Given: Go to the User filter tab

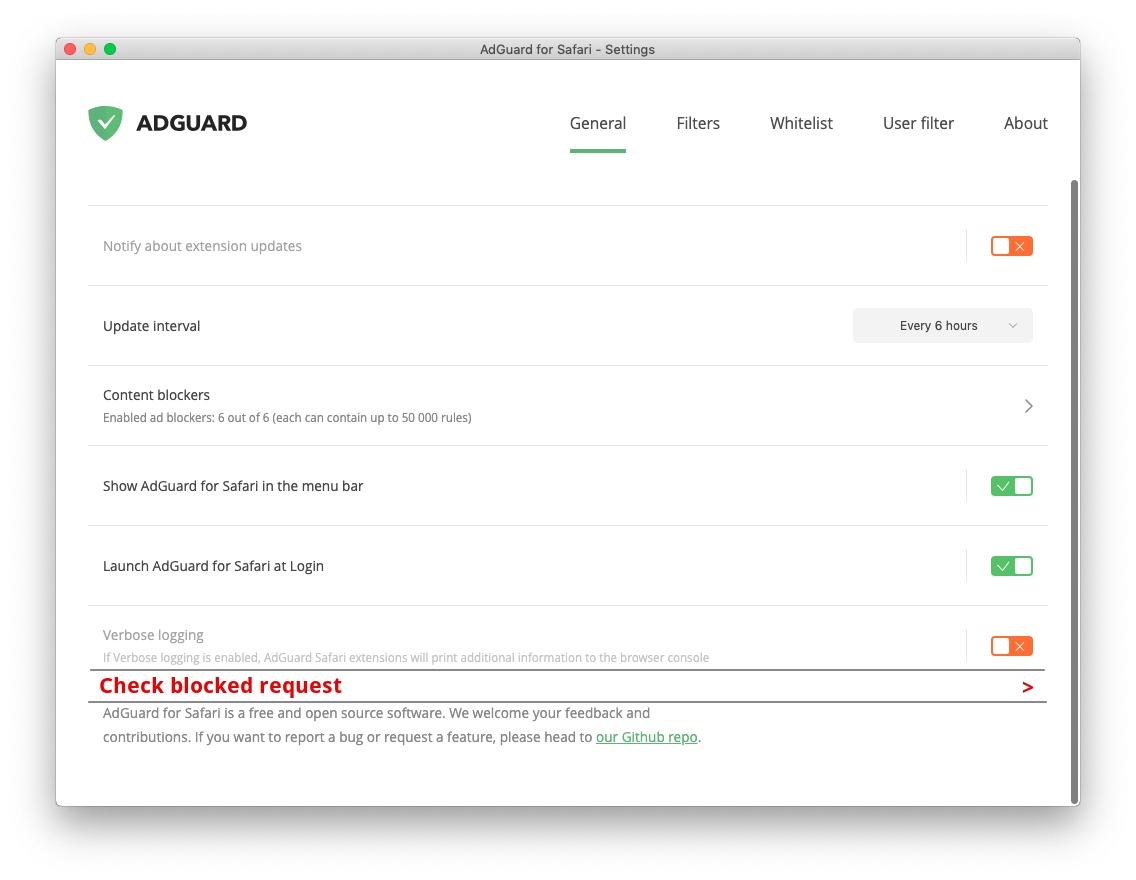Looking at the screenshot, I should [918, 123].
